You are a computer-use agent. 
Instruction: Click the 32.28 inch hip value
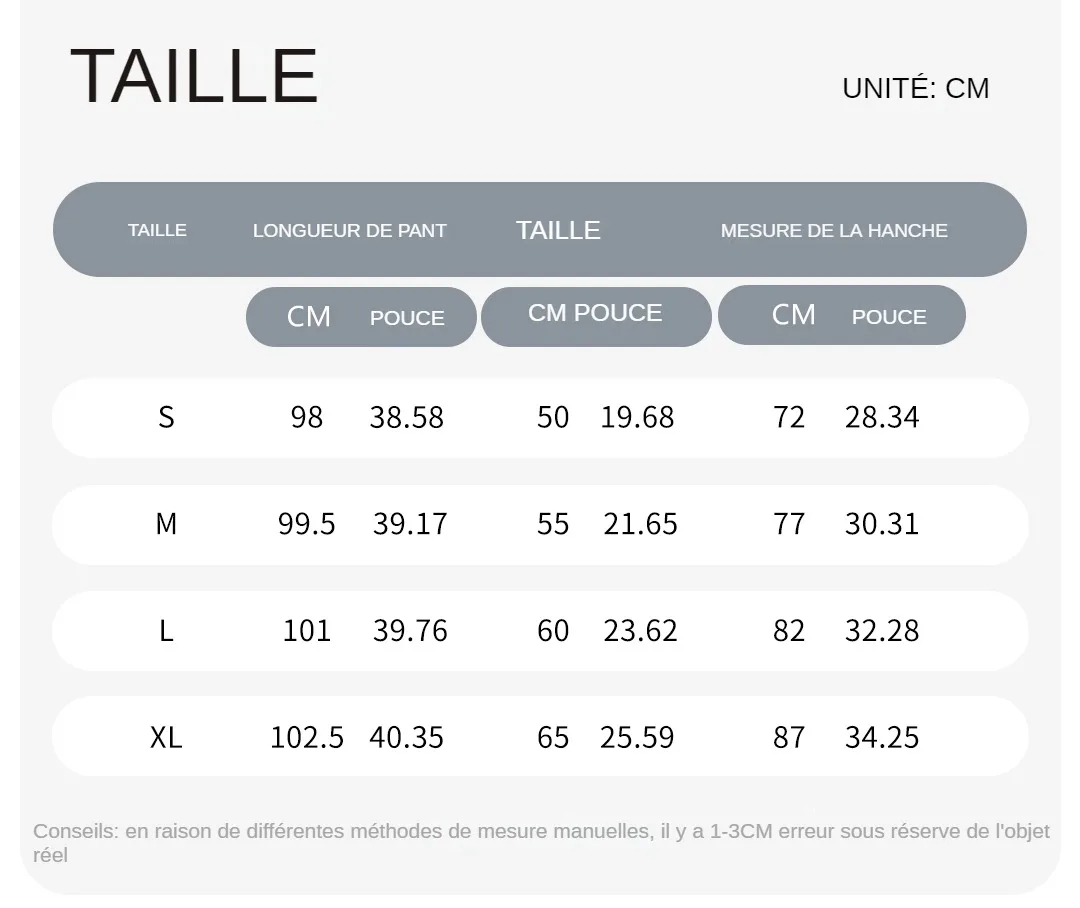click(882, 630)
